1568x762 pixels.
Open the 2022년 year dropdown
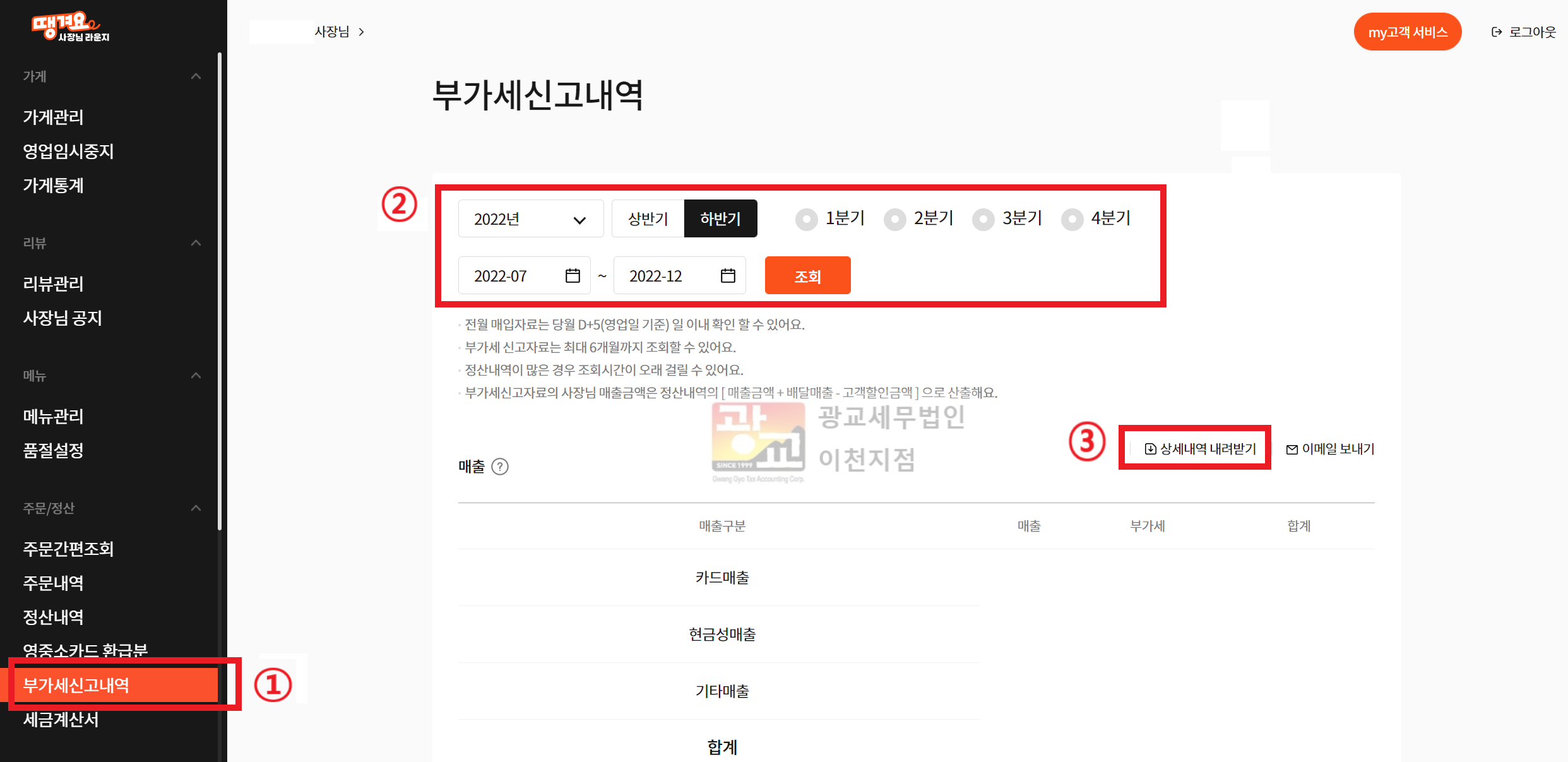(x=530, y=219)
